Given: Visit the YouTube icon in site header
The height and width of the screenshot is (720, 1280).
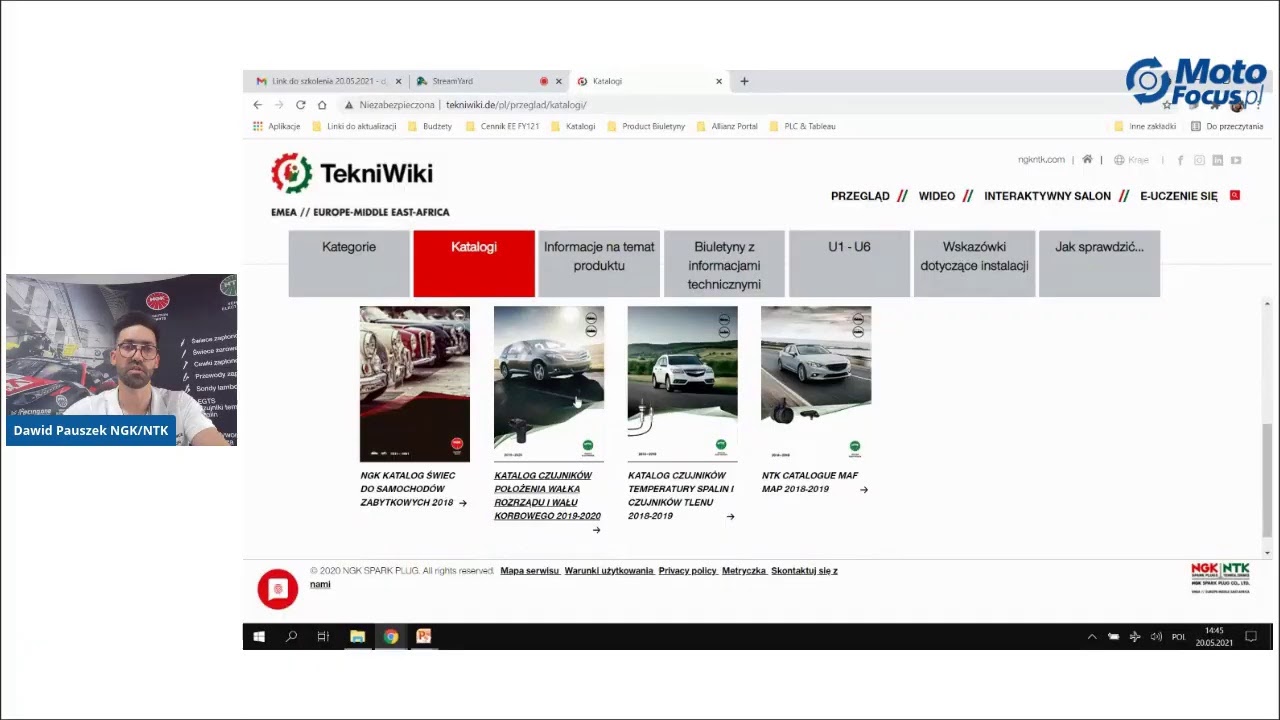Looking at the screenshot, I should click(x=1236, y=160).
